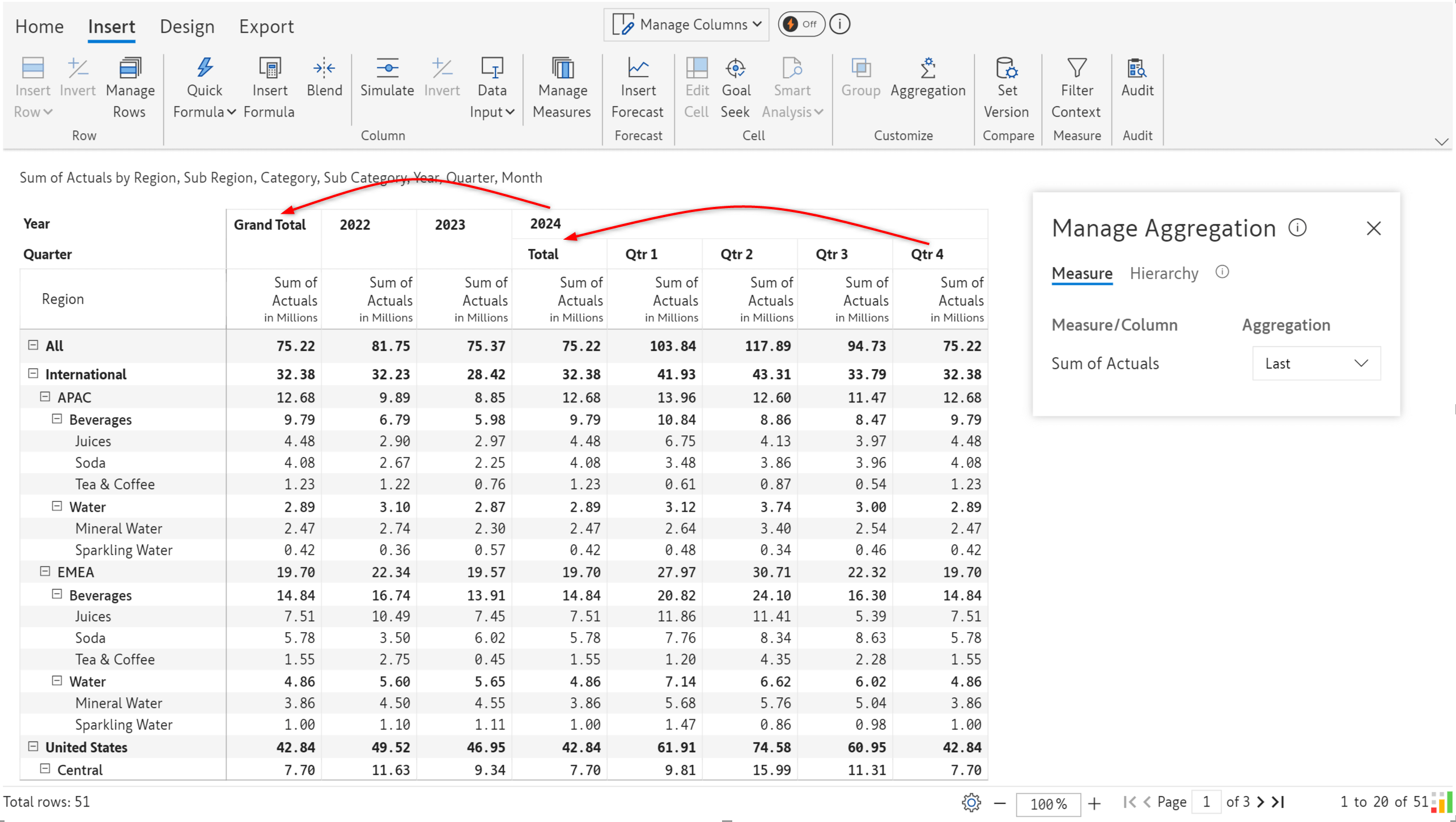Open the Last aggregation dropdown
Viewport: 1456px width, 822px height.
[x=1316, y=363]
